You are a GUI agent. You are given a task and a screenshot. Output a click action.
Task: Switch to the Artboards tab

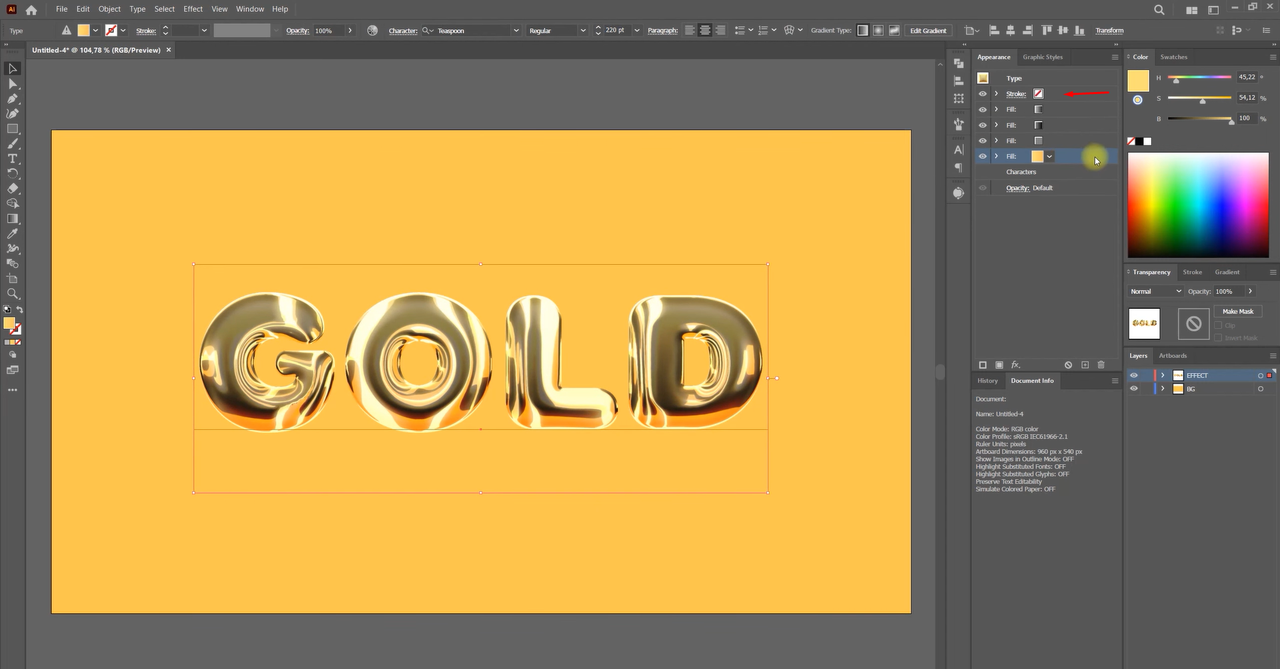coord(1173,356)
